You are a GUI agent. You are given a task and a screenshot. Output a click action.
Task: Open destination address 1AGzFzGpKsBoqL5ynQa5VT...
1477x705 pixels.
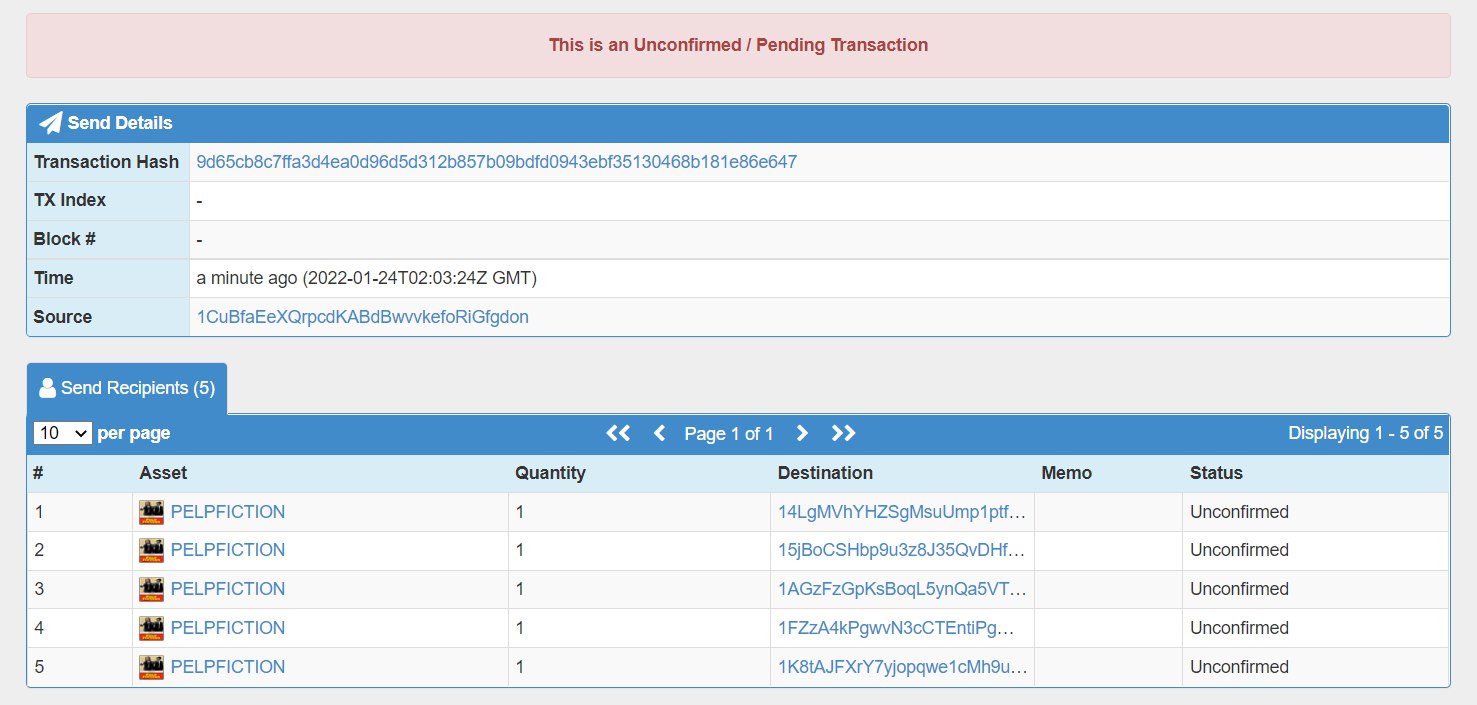(x=902, y=589)
